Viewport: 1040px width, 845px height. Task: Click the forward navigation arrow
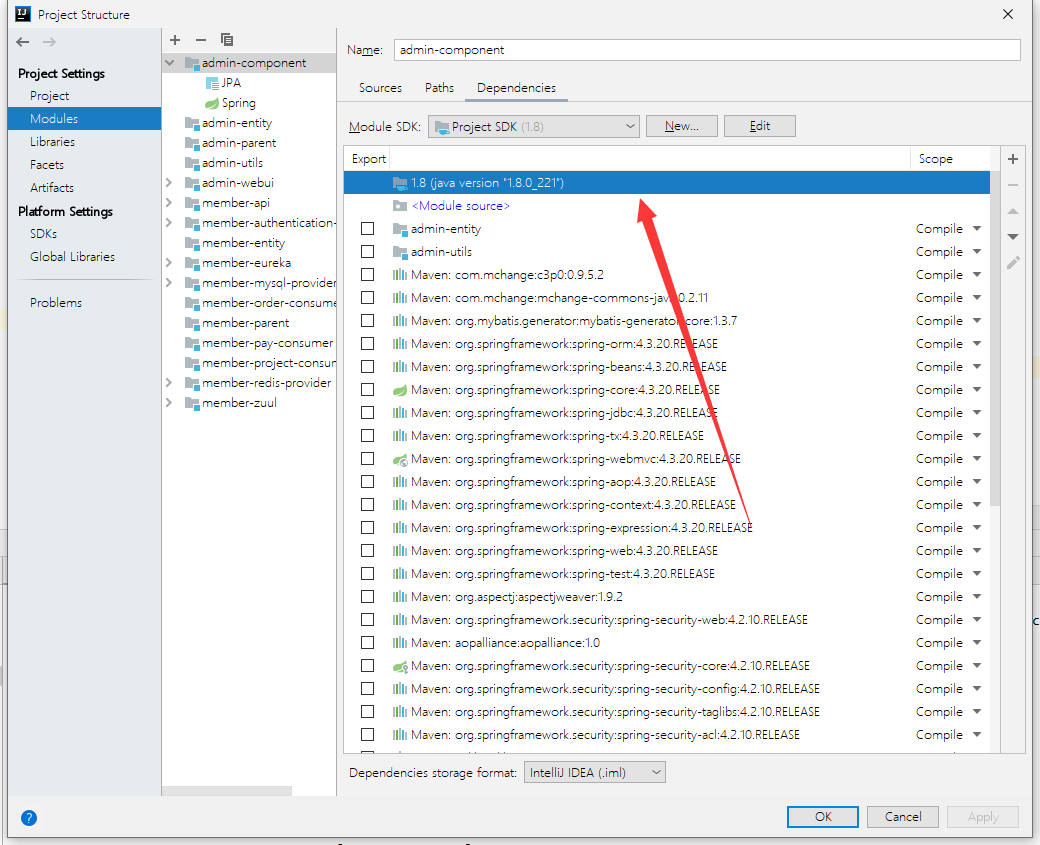(x=49, y=42)
